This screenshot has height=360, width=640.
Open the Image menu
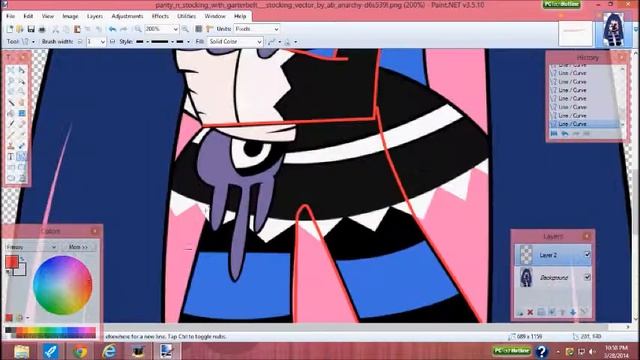click(x=70, y=16)
